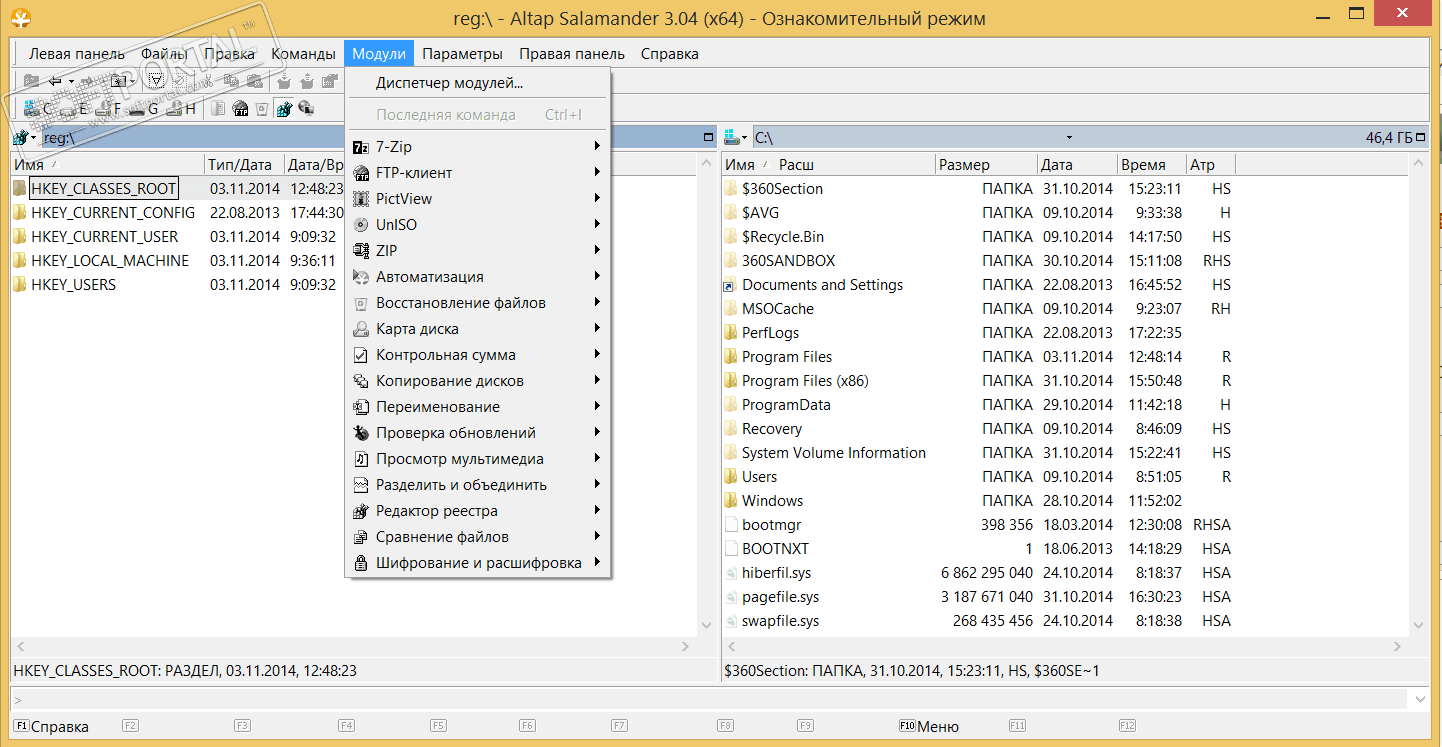Open the 7-Zip module submenu

478,146
